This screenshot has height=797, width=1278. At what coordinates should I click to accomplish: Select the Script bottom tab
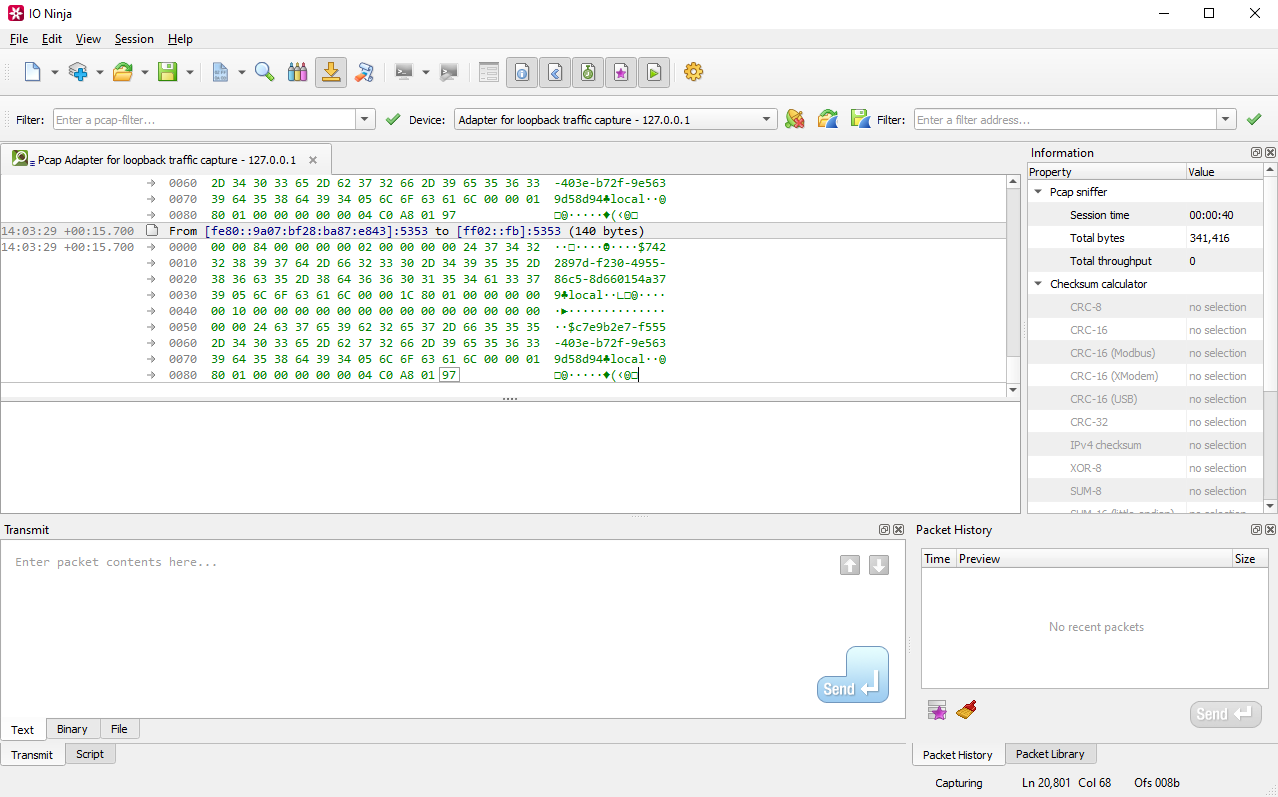[90, 754]
